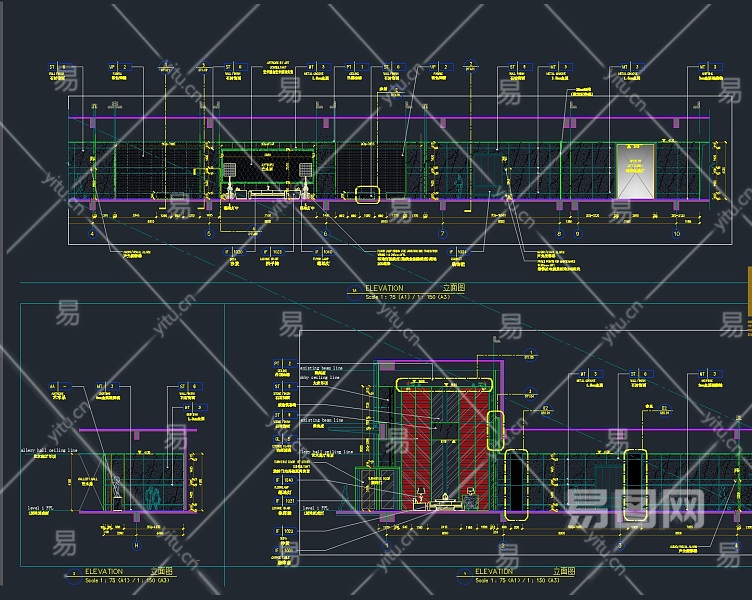Click the yellow rounded band above the red panels

point(444,385)
